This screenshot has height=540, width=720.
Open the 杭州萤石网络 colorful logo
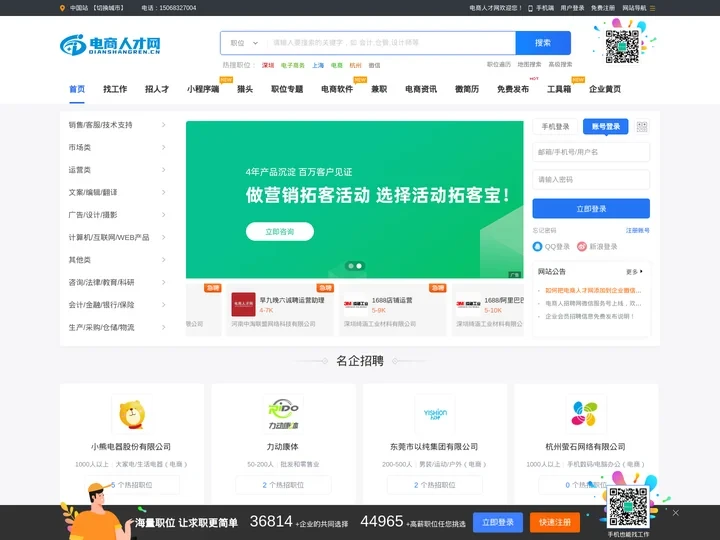coord(585,414)
